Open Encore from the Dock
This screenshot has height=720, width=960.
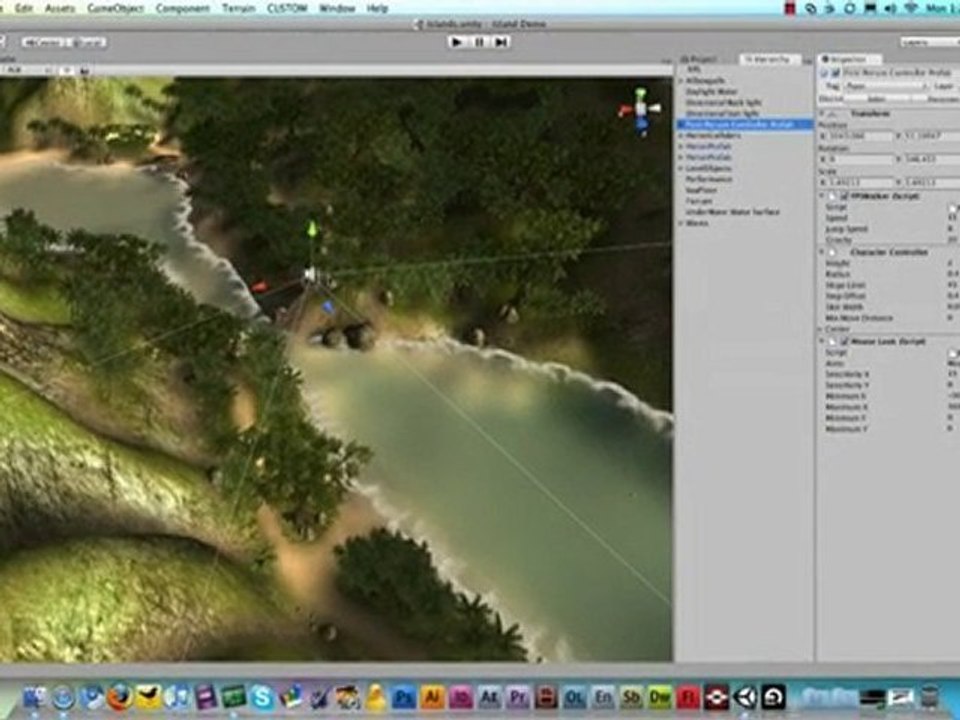(602, 697)
